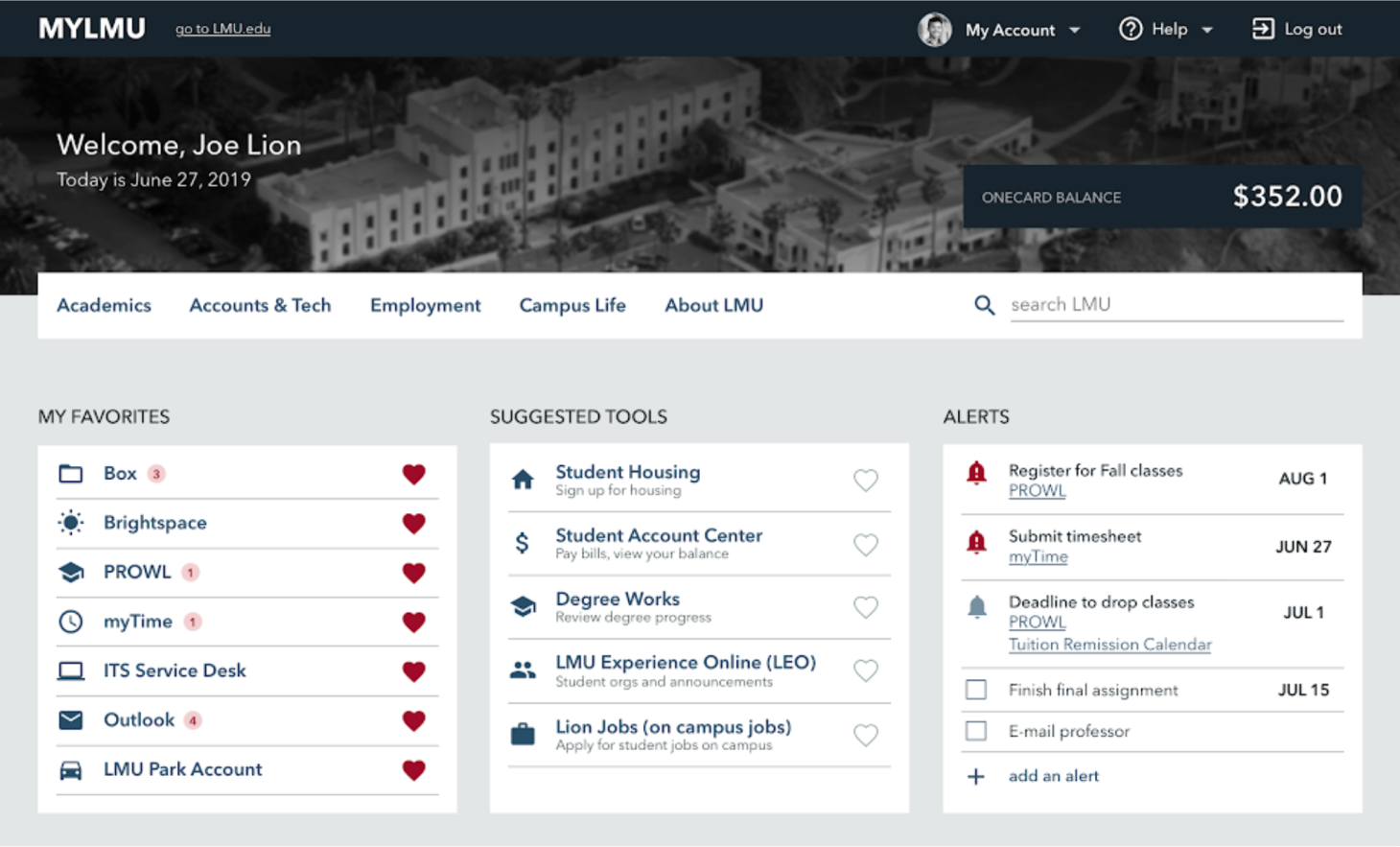Click the Student Housing home icon
This screenshot has width=1400, height=847.
coord(523,480)
